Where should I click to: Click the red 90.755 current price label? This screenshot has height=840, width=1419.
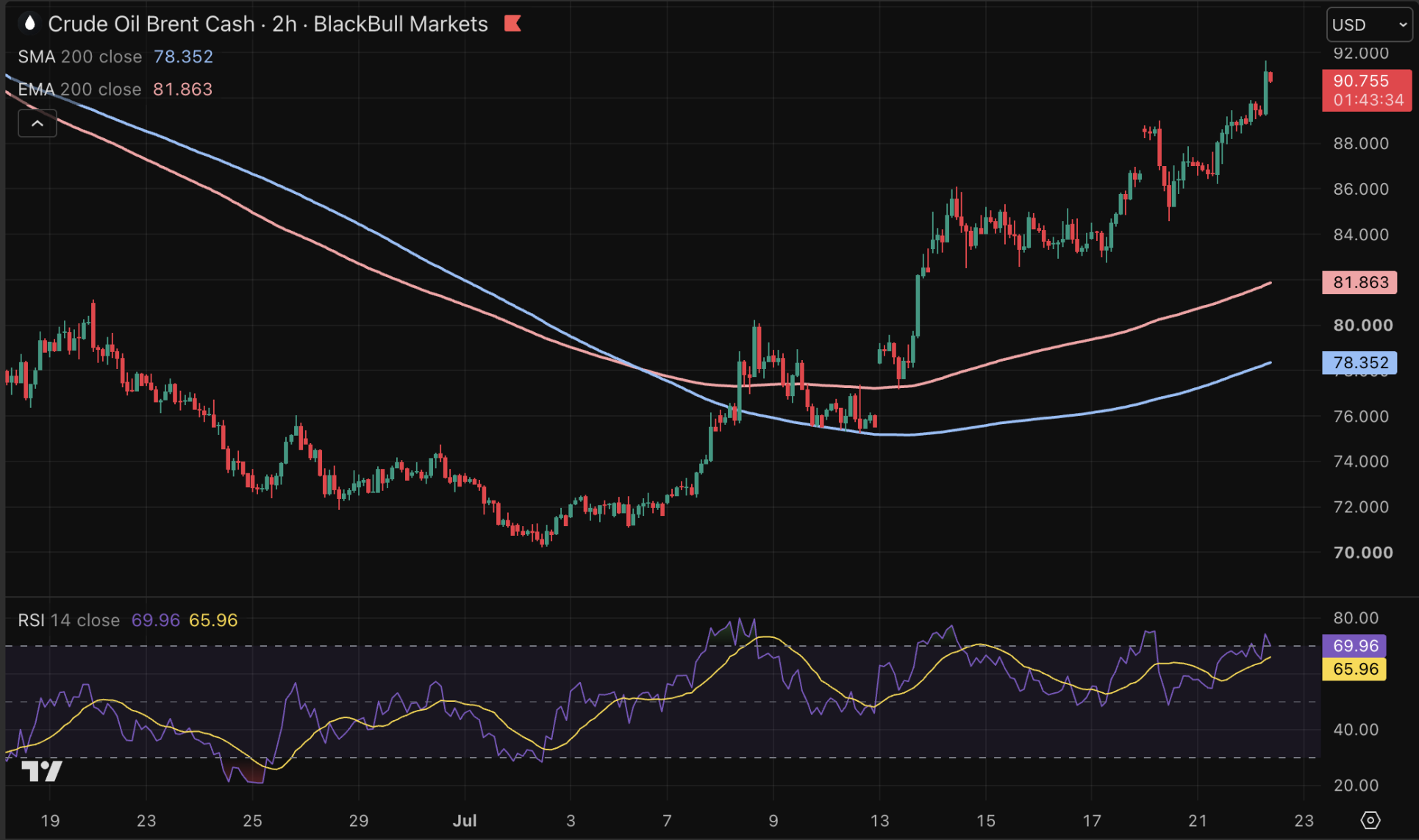tap(1367, 90)
